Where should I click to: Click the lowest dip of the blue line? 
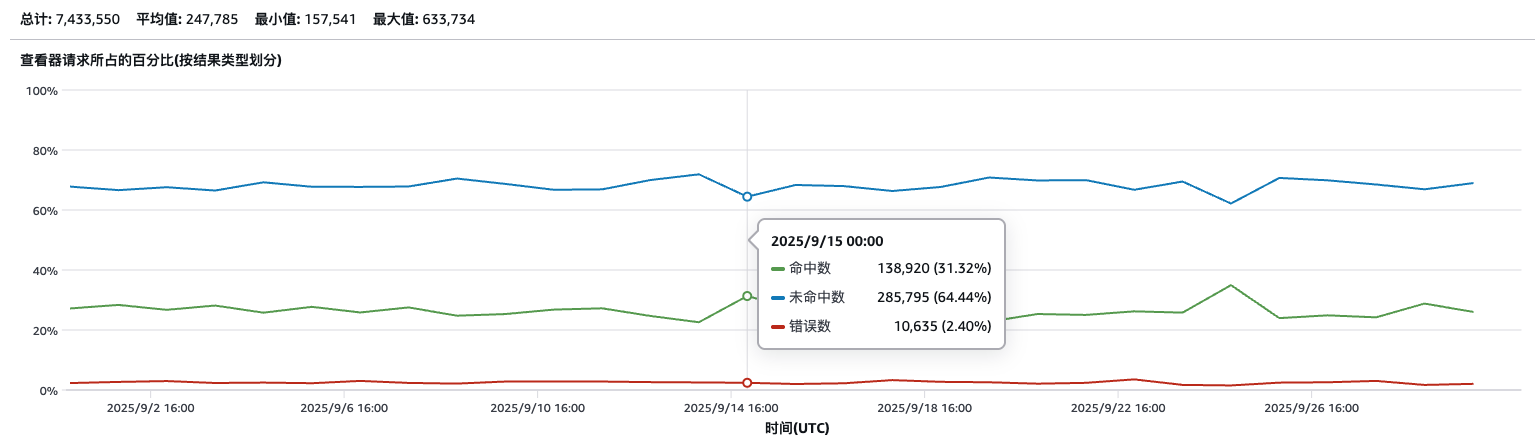[1230, 204]
